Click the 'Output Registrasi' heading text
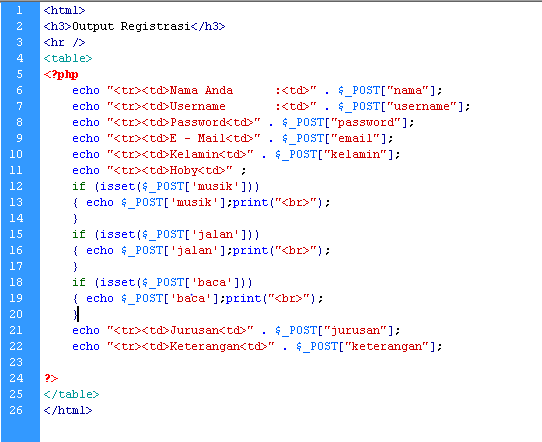Screen dimensions: 542x442 pyautogui.click(x=131, y=26)
